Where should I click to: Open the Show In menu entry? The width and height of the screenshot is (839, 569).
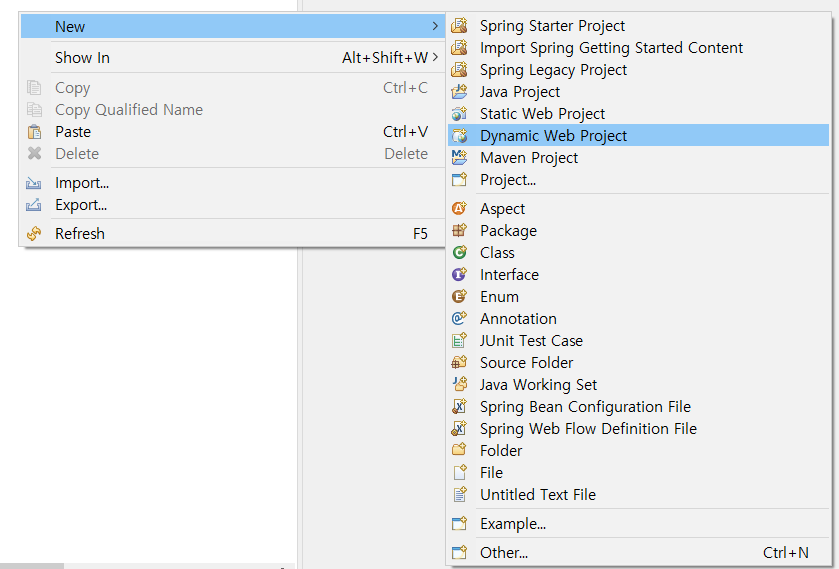233,57
